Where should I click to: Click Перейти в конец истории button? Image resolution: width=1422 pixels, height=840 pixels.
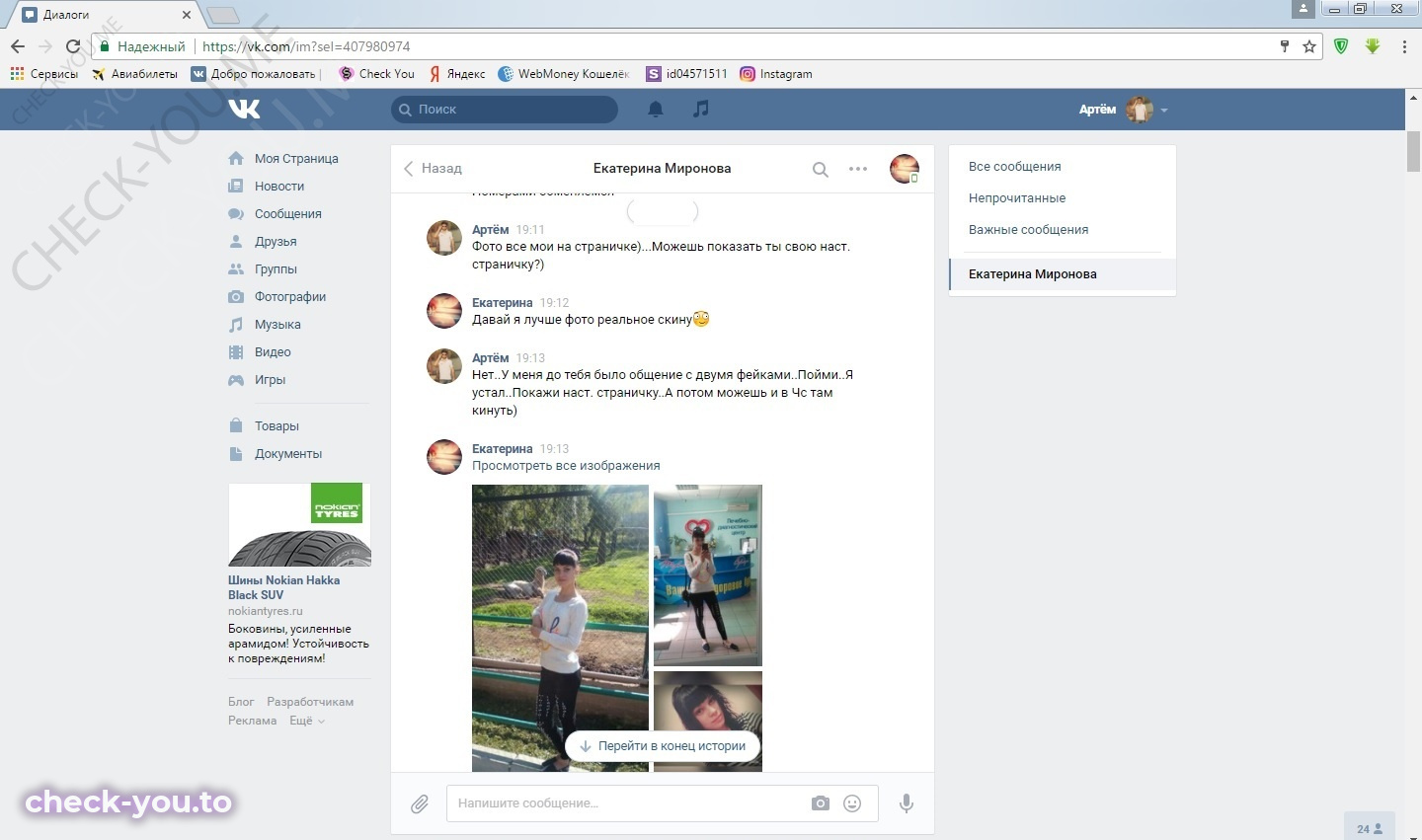pos(663,746)
